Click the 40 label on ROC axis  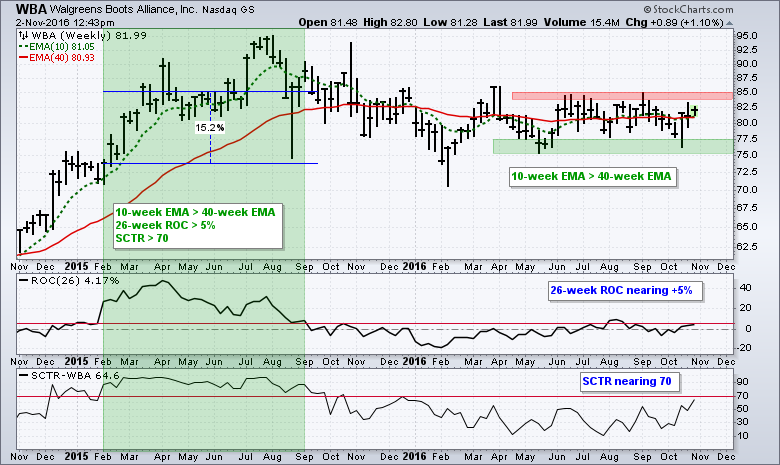(x=746, y=287)
